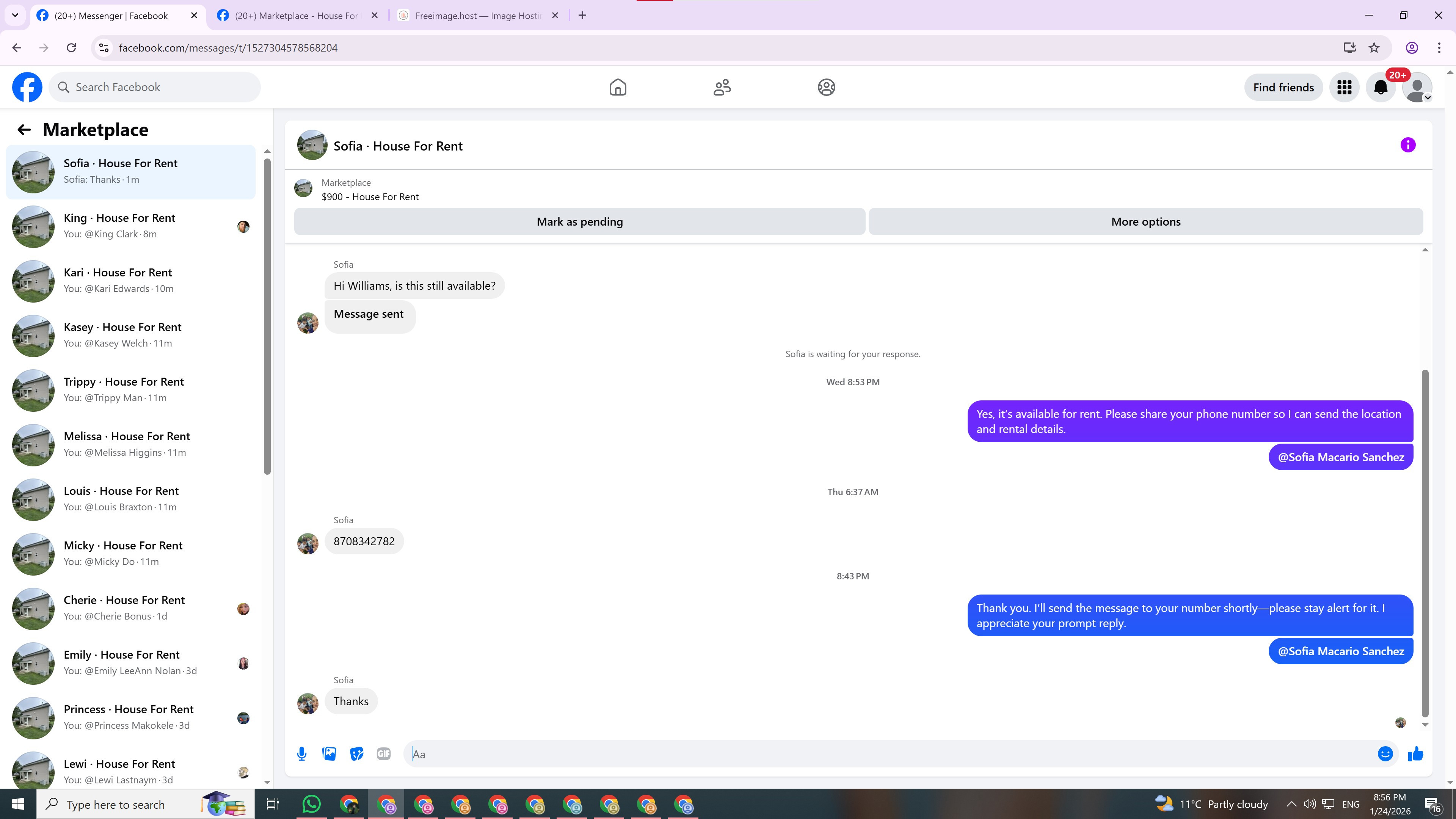Viewport: 1456px width, 819px height.
Task: Open the GIF picker icon
Action: [x=384, y=754]
